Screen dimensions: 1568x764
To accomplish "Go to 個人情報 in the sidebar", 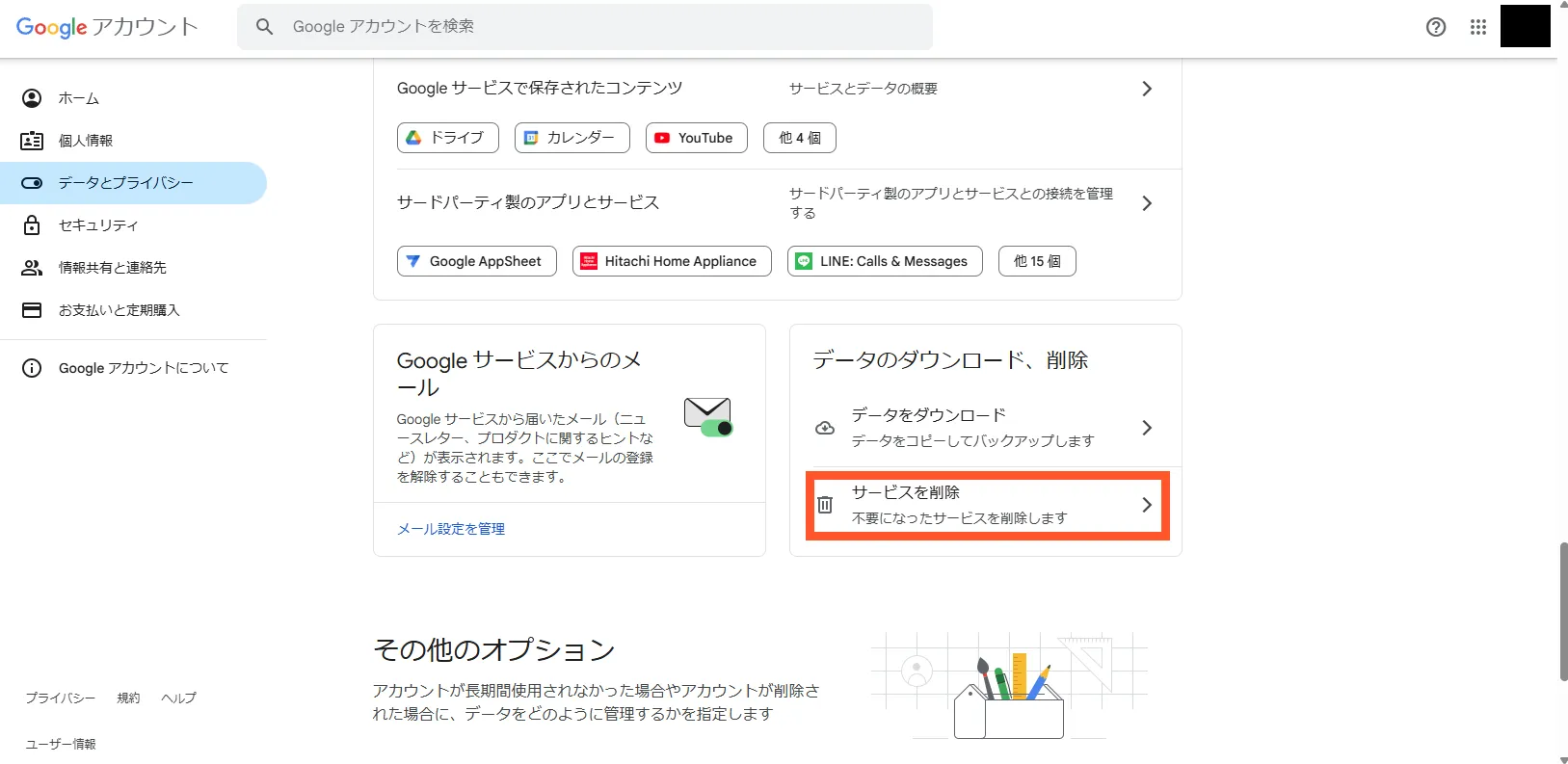I will click(x=86, y=141).
